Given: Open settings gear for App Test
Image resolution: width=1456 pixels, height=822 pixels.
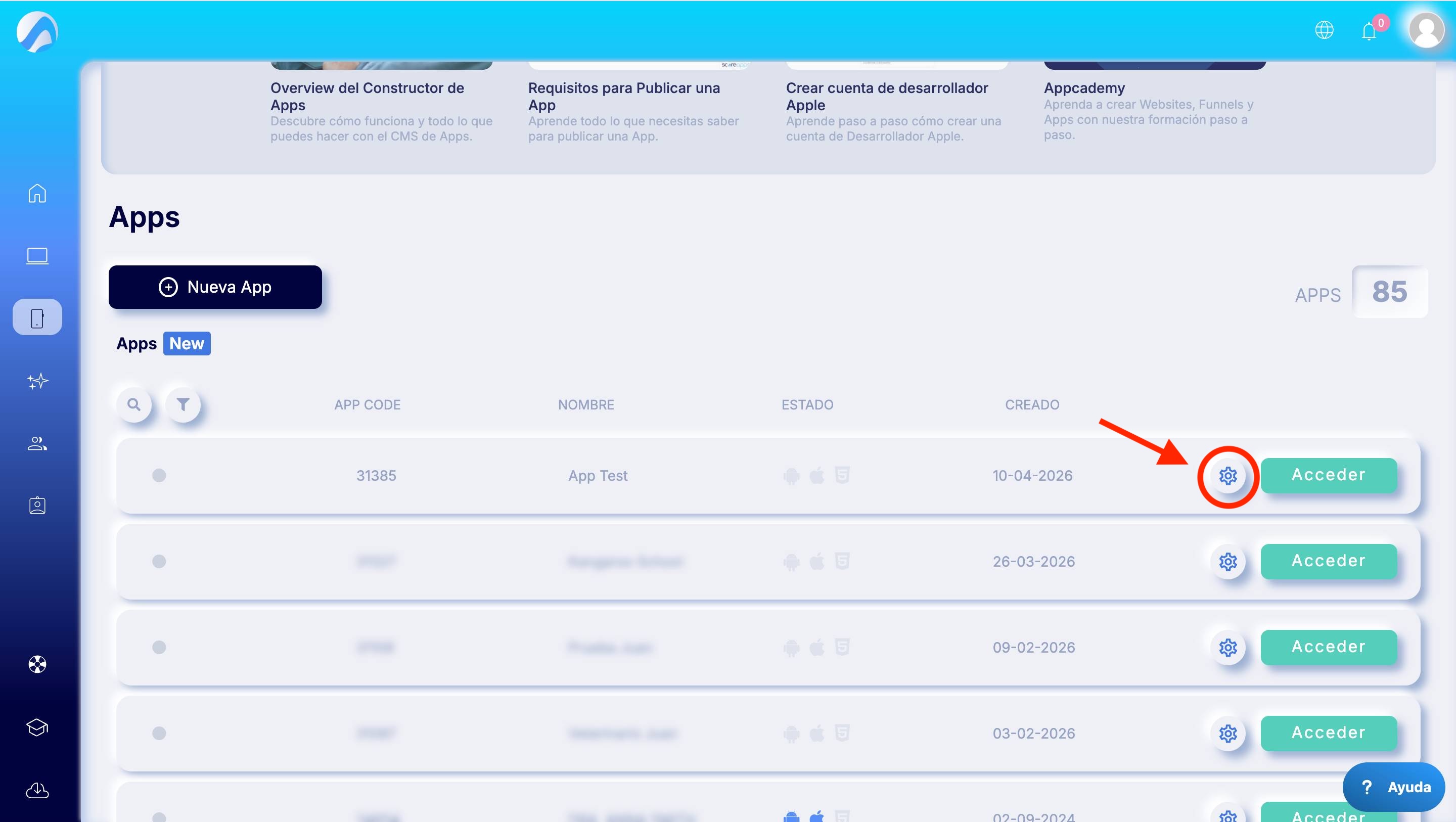Looking at the screenshot, I should pos(1227,476).
